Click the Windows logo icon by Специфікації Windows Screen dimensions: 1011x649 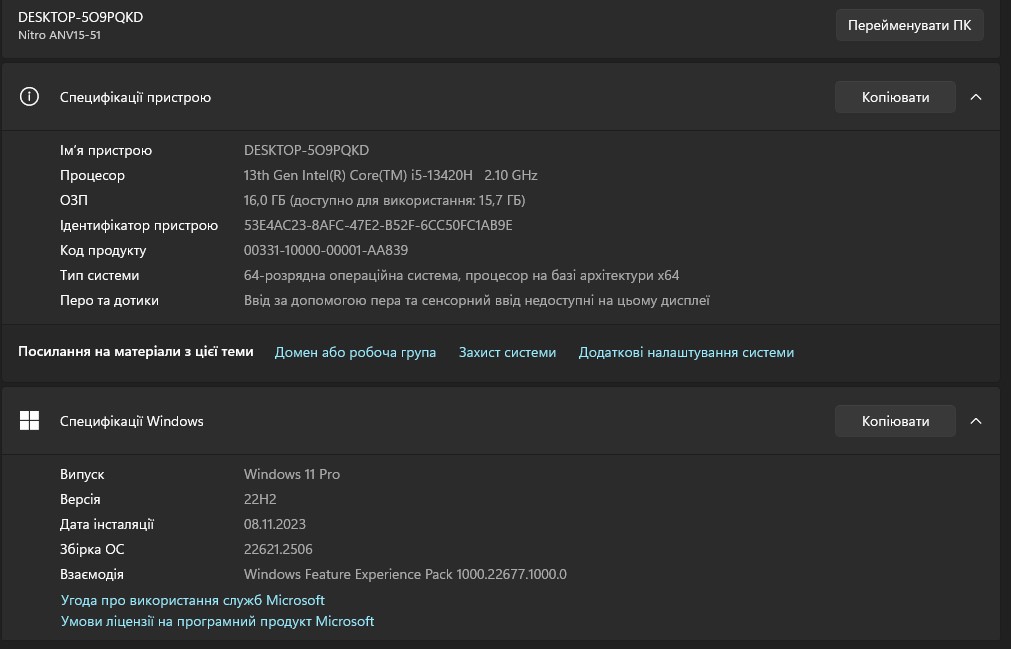[30, 421]
